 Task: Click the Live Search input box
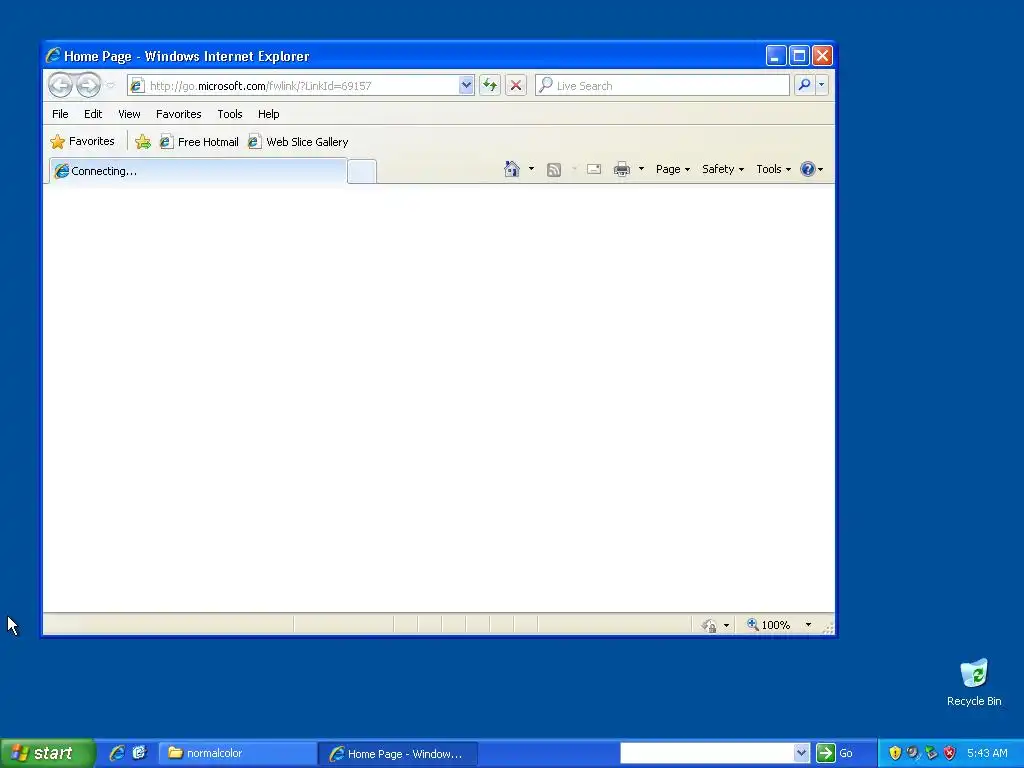click(x=662, y=86)
